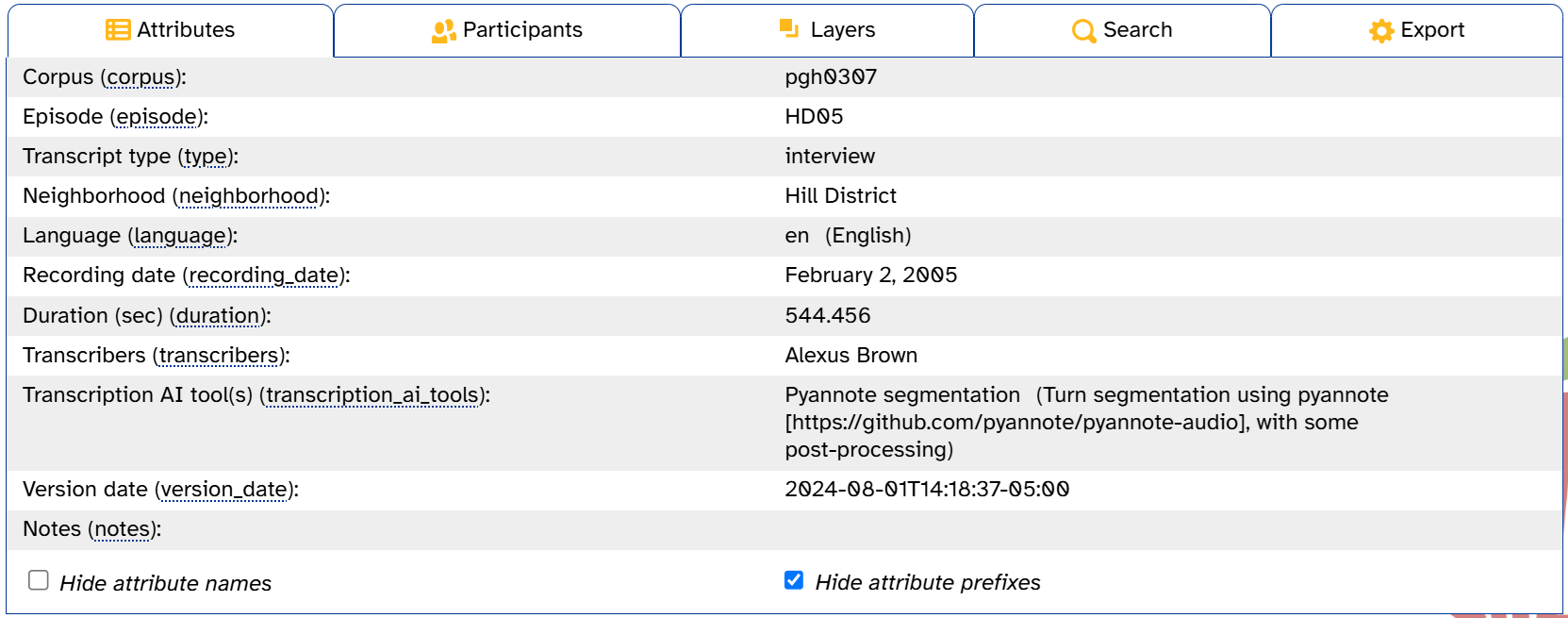Click the 'transcription_ai_tools' attribute link
The image size is (1568, 618).
pos(374,395)
